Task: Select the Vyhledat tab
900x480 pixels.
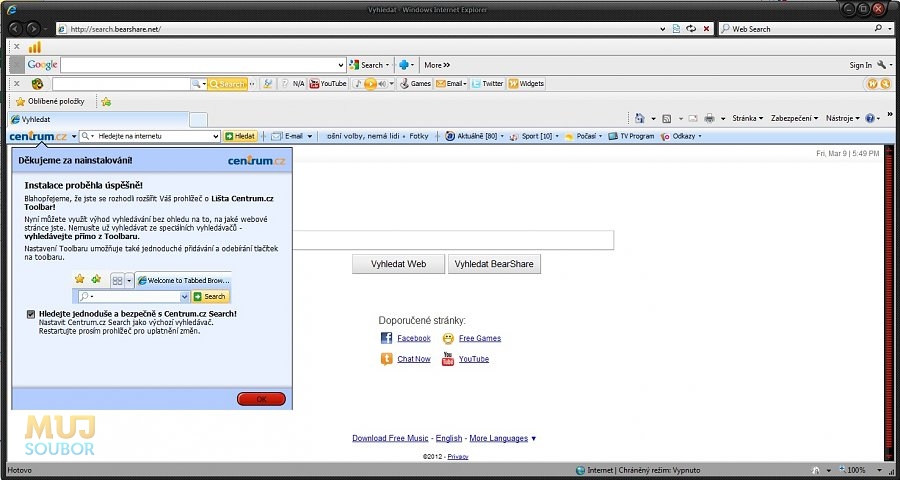Action: (99, 119)
